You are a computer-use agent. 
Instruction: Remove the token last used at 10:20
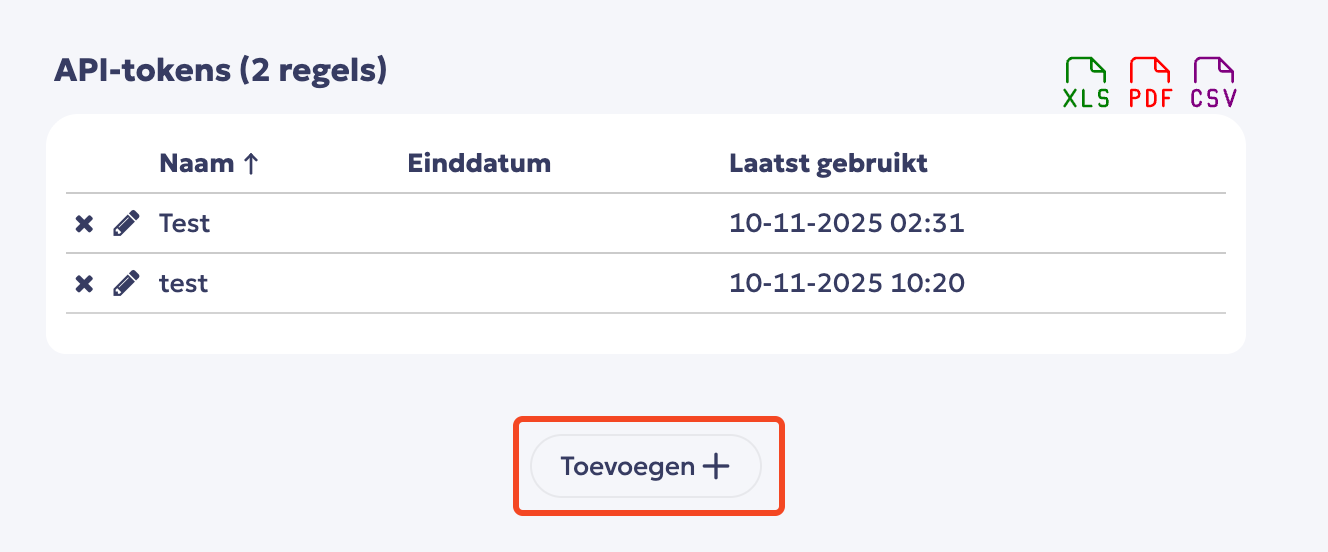point(84,284)
